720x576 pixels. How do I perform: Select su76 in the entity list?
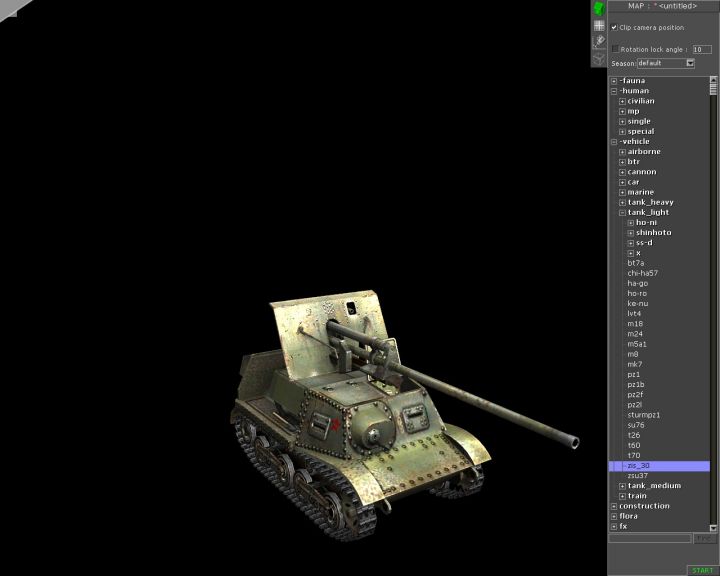(636, 425)
